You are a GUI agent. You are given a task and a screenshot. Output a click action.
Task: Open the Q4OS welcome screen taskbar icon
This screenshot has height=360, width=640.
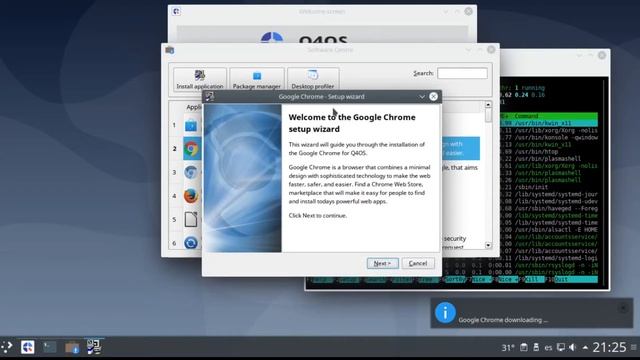click(x=28, y=347)
